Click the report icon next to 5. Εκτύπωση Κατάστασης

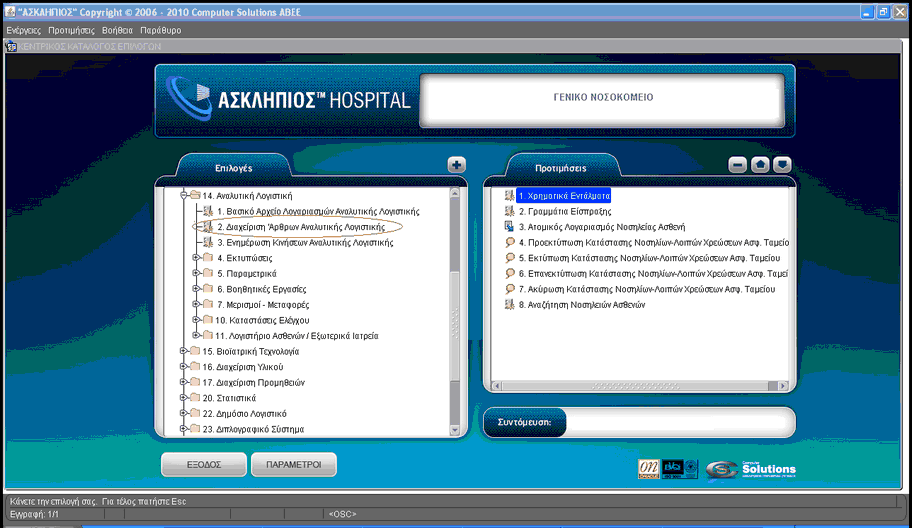click(510, 258)
